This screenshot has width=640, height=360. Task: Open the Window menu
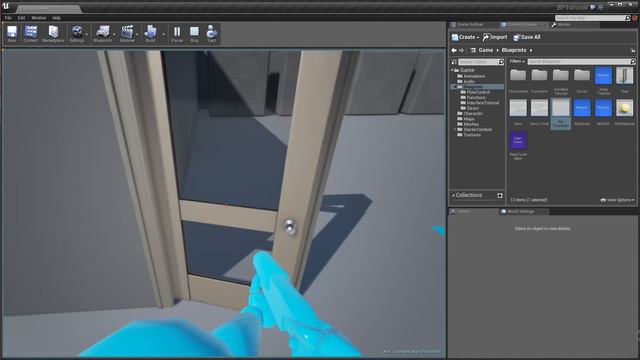39,18
